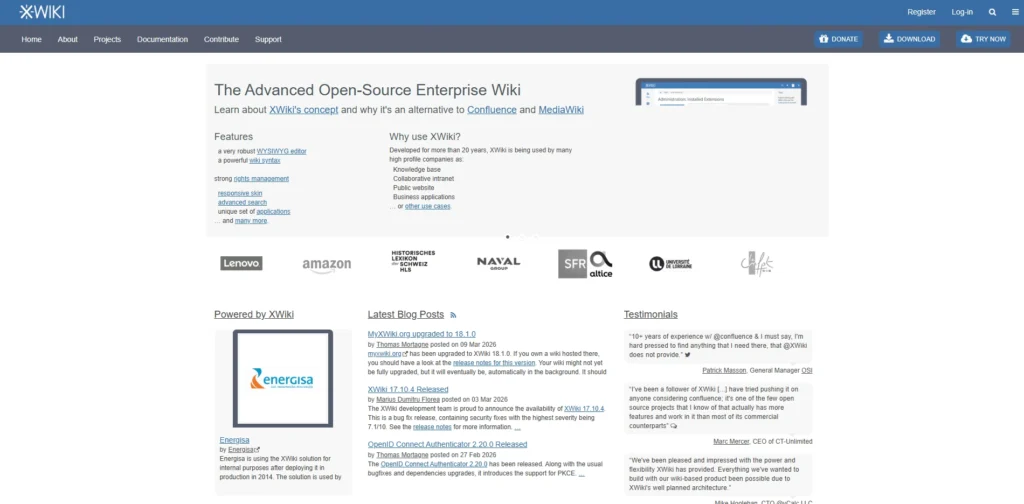The width and height of the screenshot is (1024, 504).
Task: Open the Projects menu
Action: coord(107,39)
